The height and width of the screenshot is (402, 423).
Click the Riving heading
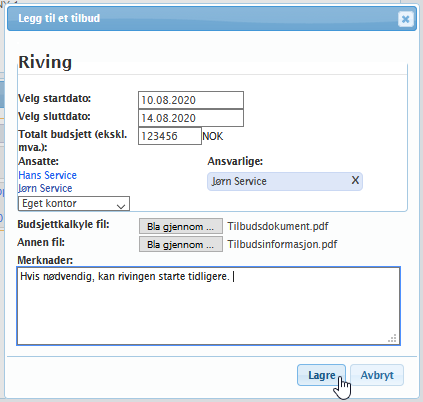[45, 62]
